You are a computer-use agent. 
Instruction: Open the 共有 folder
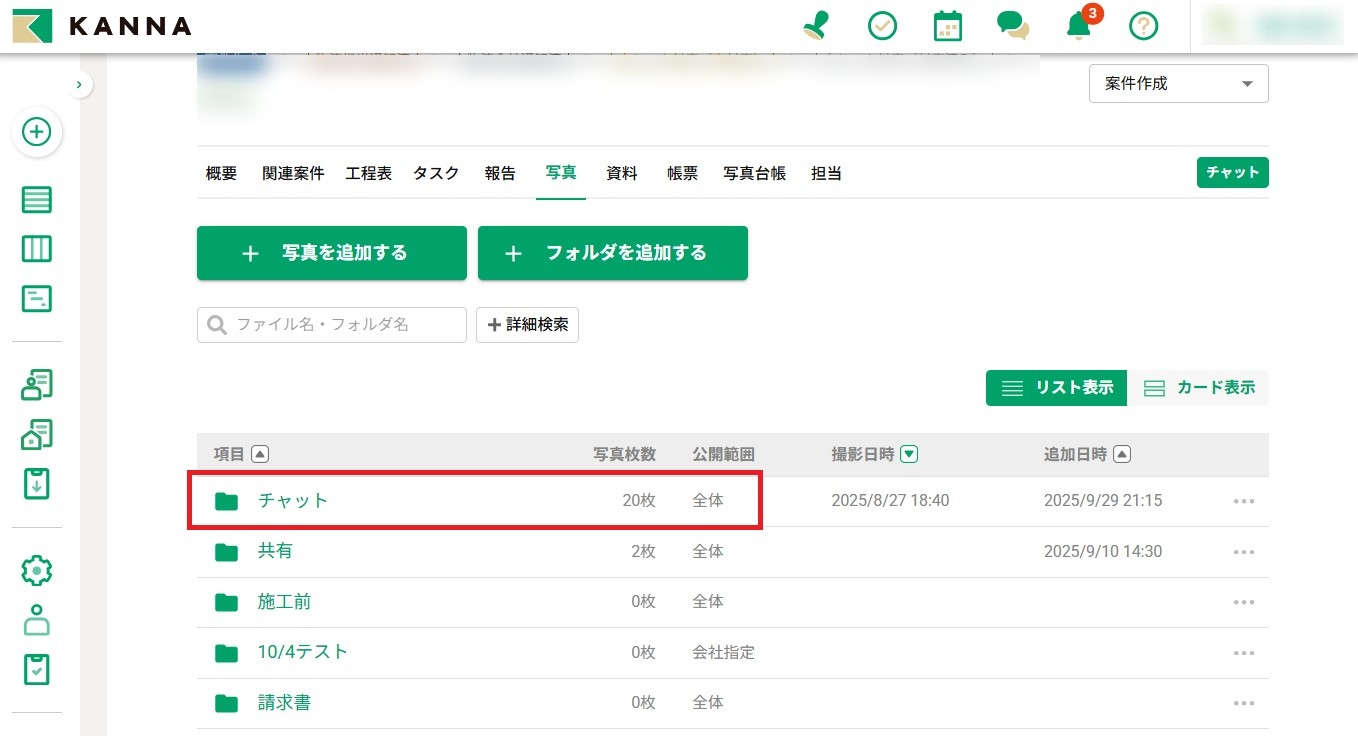tap(275, 551)
